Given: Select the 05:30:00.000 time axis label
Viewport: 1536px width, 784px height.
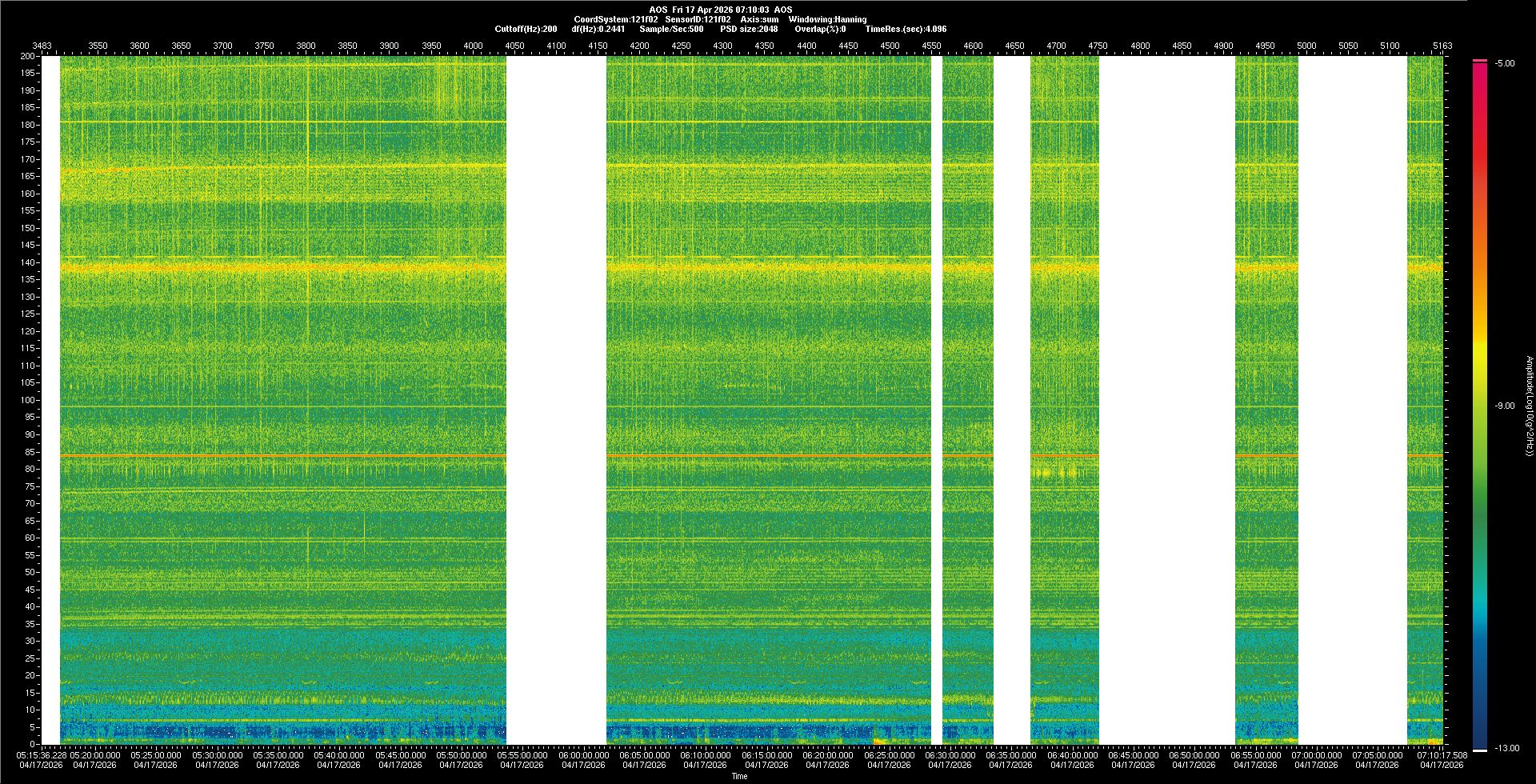Looking at the screenshot, I should [217, 755].
